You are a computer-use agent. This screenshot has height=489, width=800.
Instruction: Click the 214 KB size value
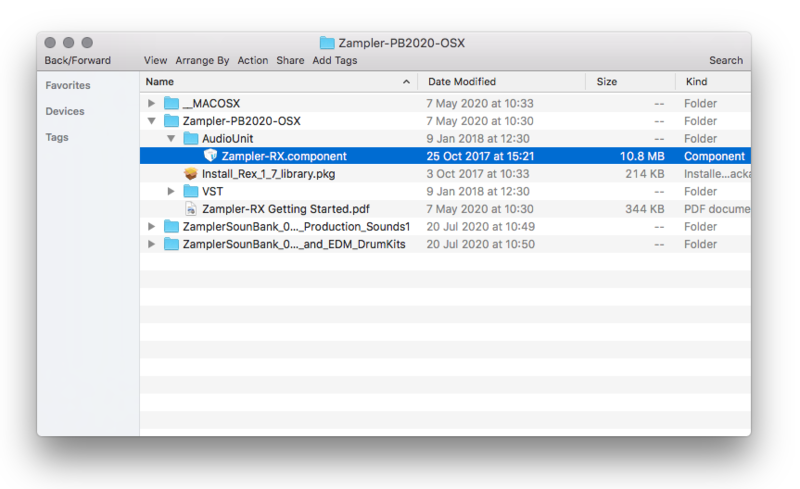click(x=645, y=174)
